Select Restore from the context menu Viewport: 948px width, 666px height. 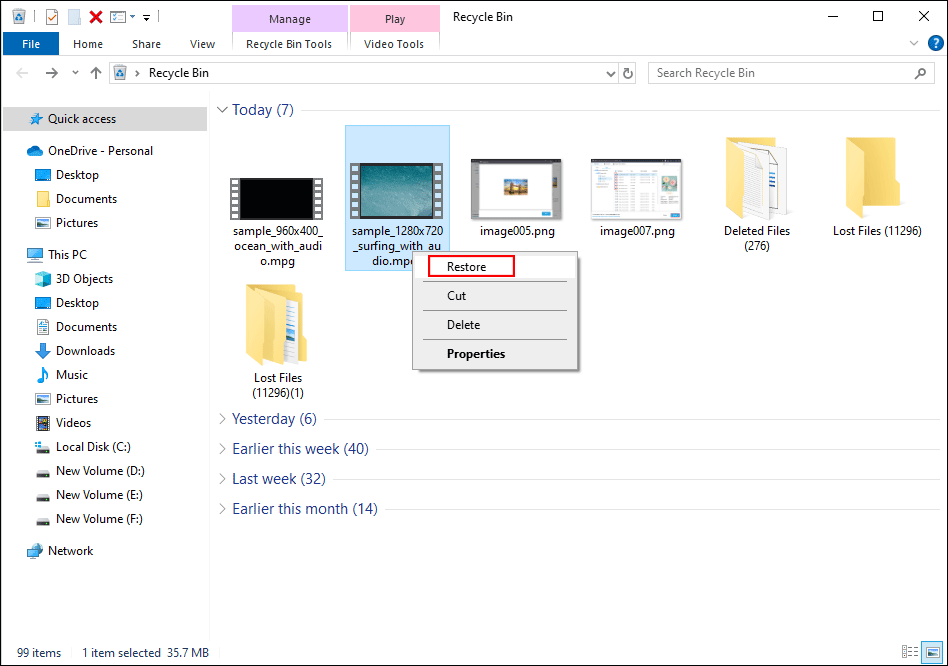tap(470, 266)
